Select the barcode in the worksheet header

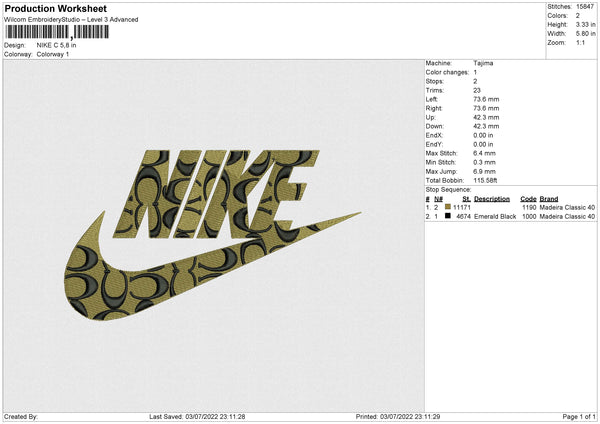57,32
